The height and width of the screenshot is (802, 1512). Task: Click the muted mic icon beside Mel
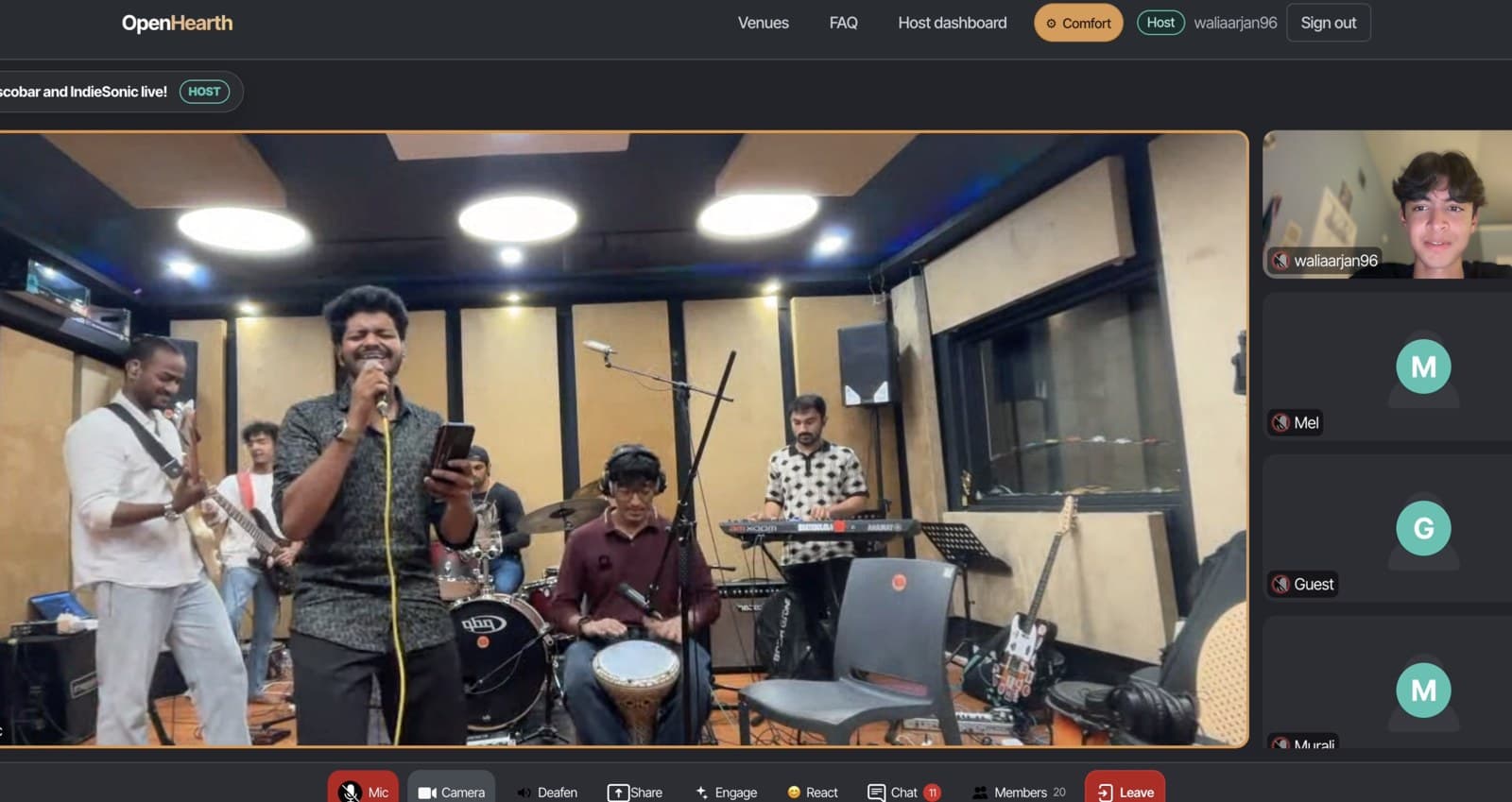click(x=1280, y=422)
